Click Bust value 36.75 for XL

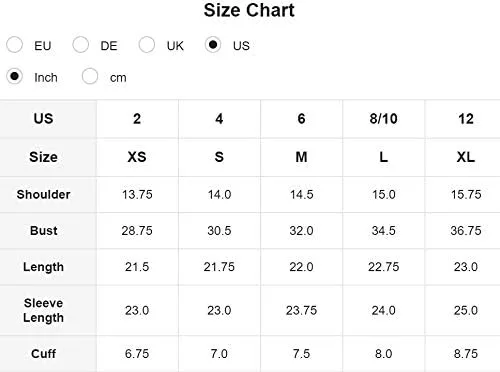click(466, 230)
